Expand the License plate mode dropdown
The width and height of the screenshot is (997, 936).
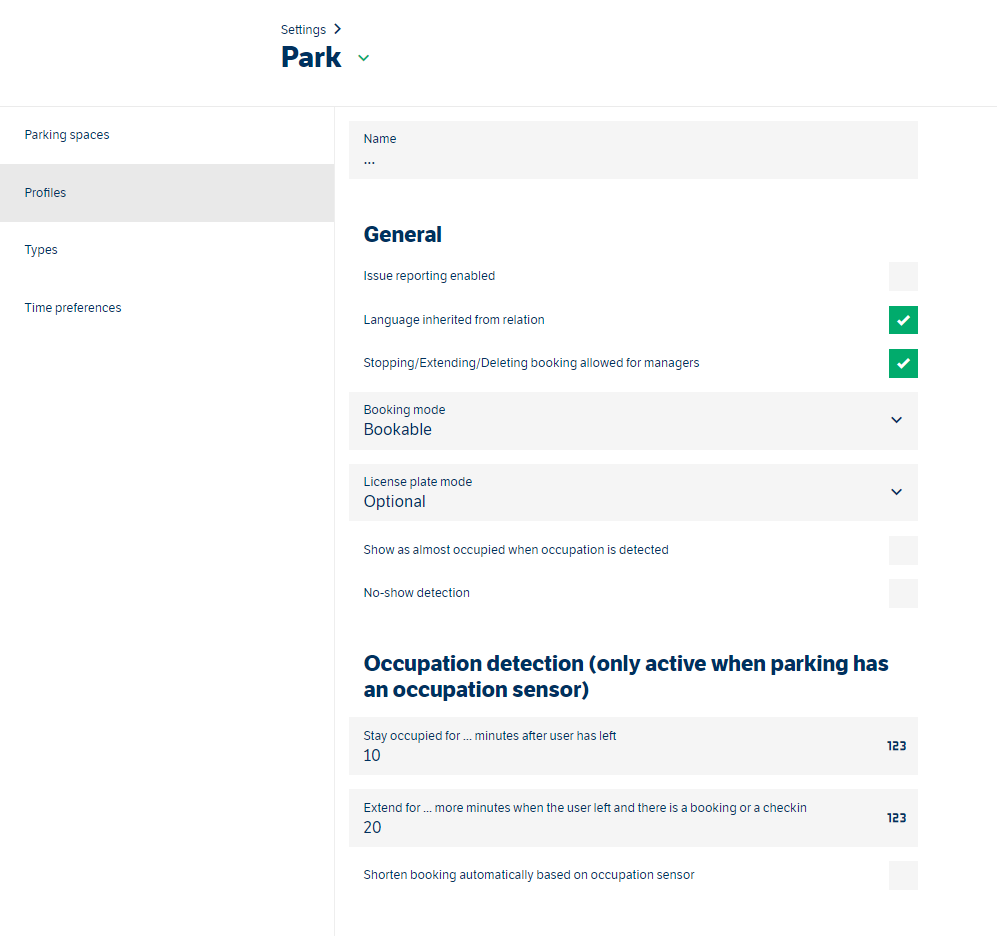pyautogui.click(x=633, y=493)
